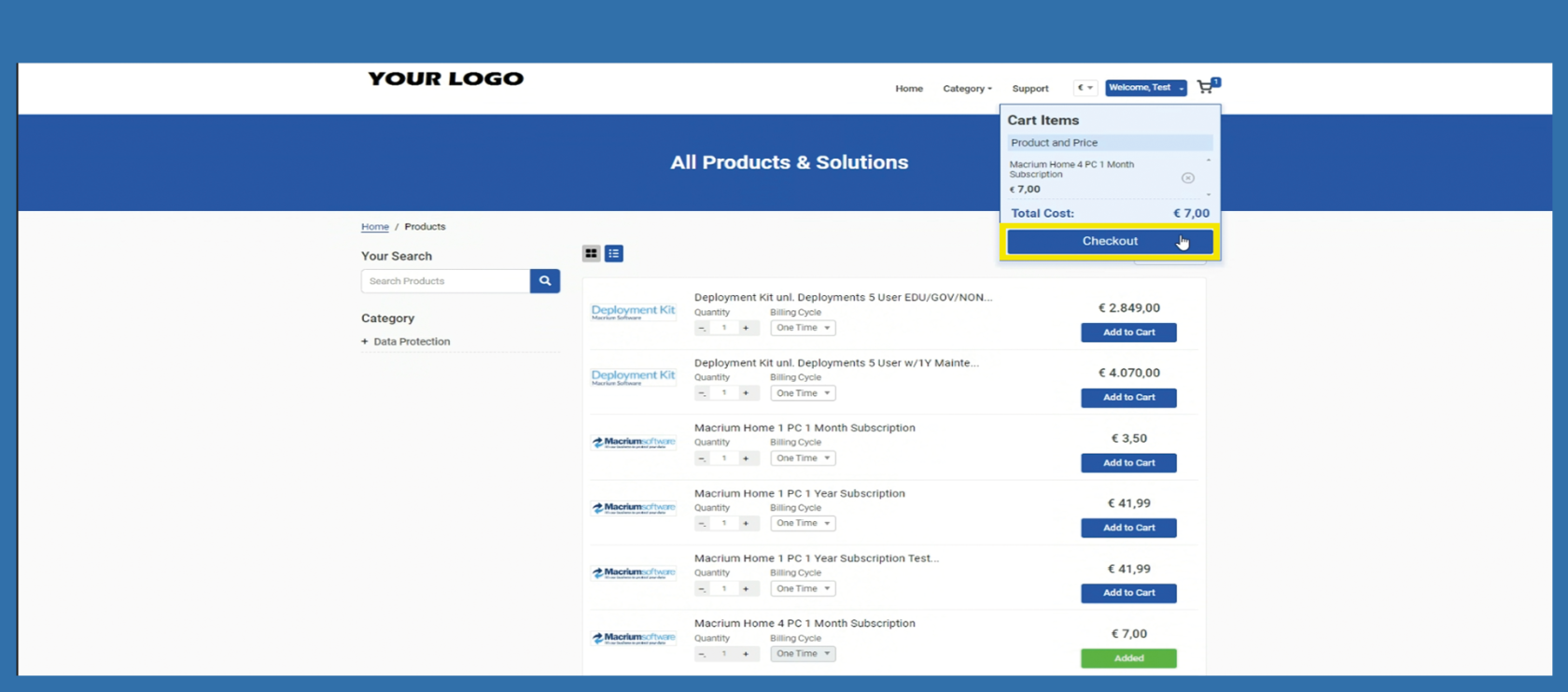
Task: Click the search magnifier button
Action: (x=545, y=281)
